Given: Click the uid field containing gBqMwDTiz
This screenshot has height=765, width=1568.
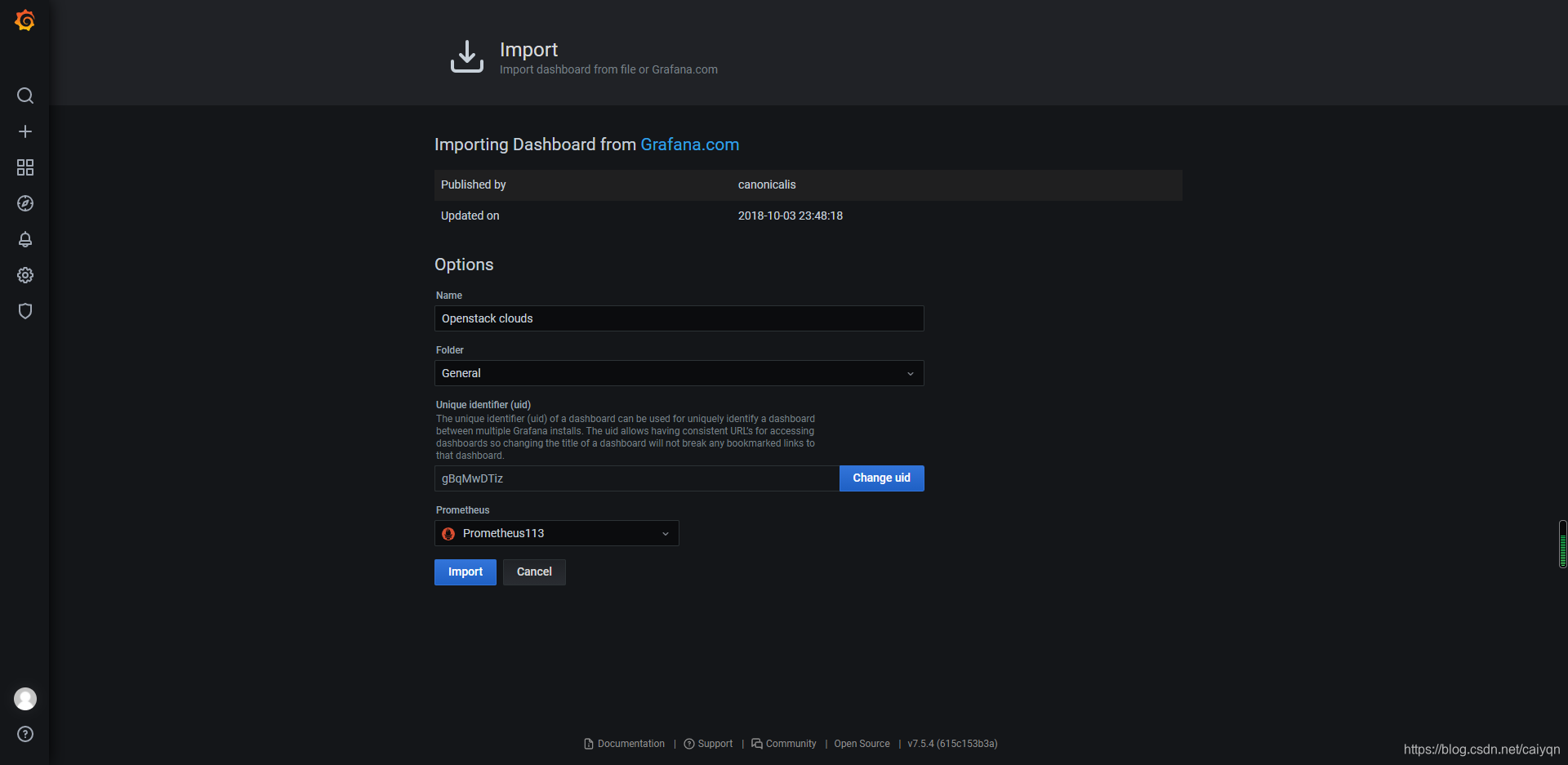Looking at the screenshot, I should pyautogui.click(x=637, y=478).
